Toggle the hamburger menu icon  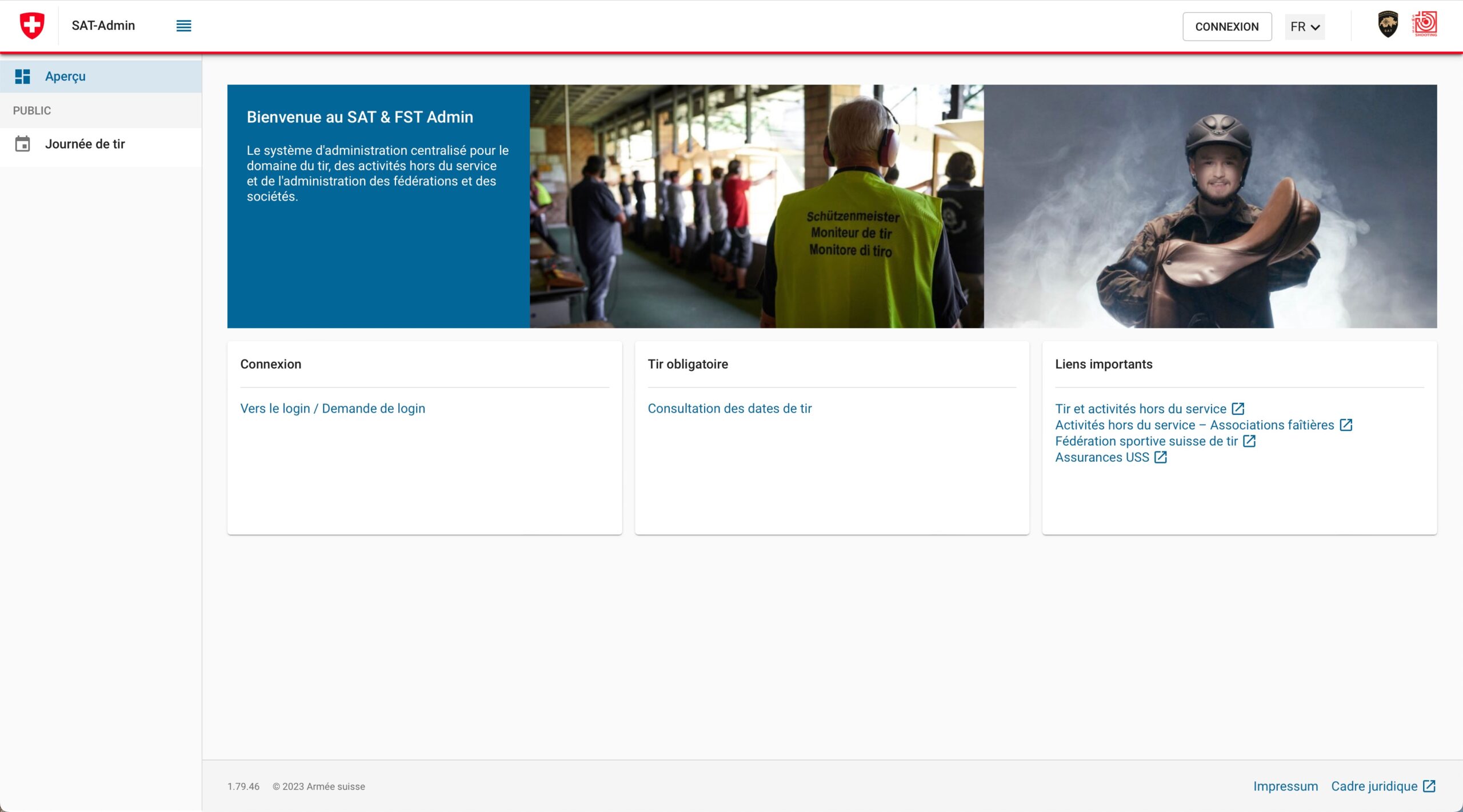coord(183,26)
